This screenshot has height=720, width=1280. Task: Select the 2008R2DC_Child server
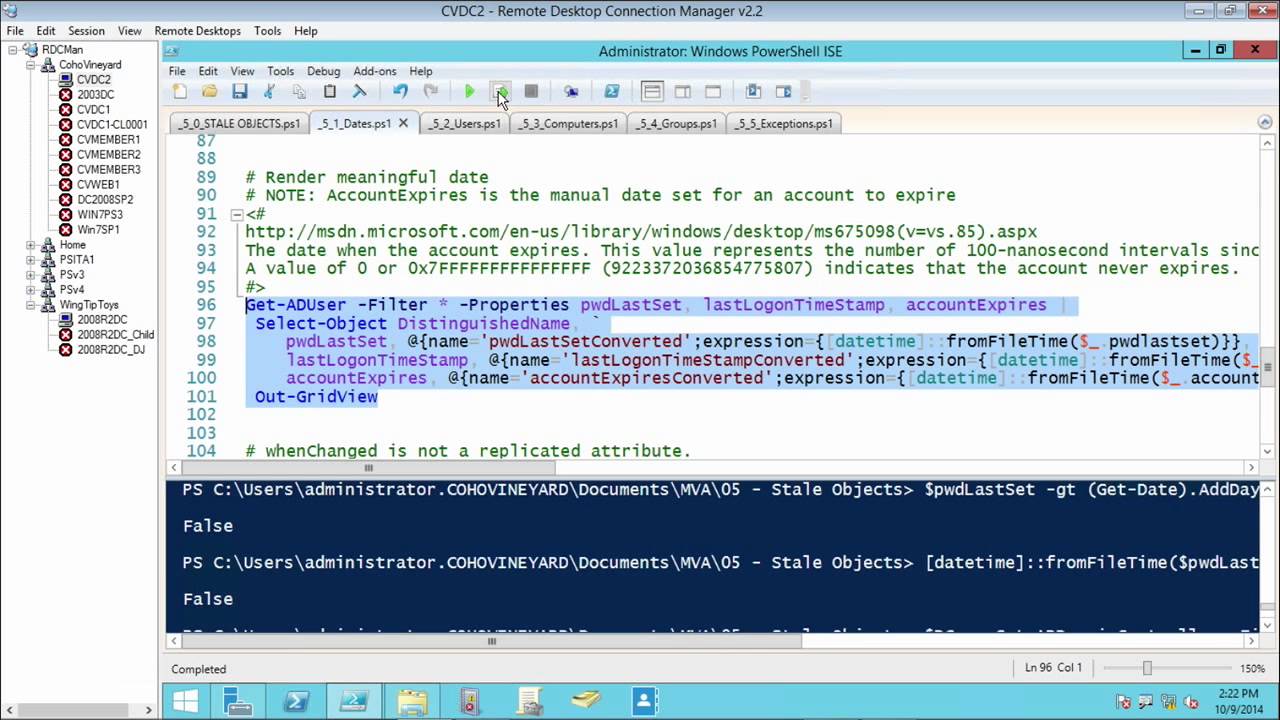(116, 335)
